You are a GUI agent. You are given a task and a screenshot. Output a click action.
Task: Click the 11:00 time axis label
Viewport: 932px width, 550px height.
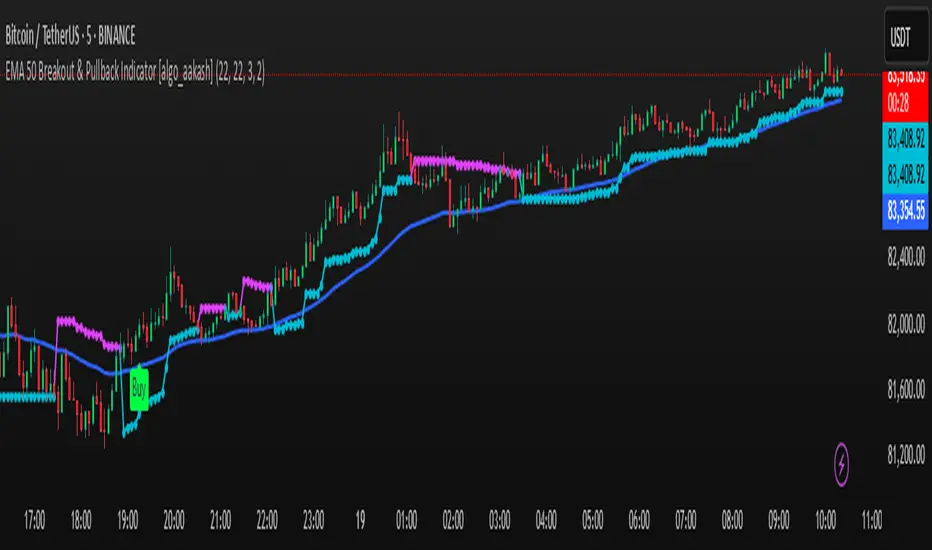[871, 520]
